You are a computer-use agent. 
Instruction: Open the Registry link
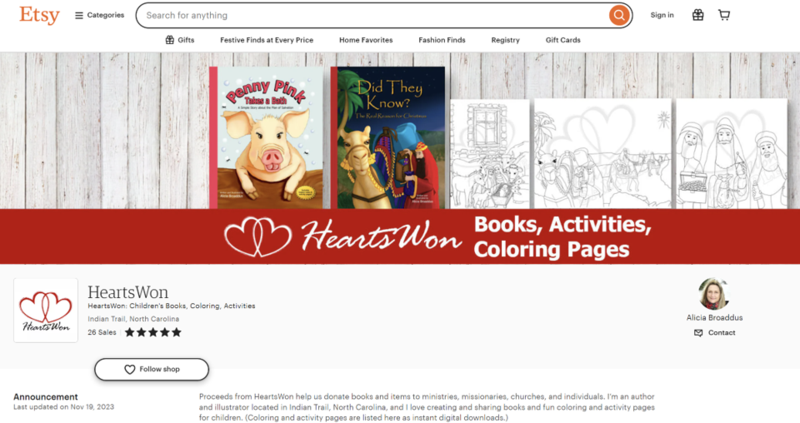click(x=505, y=40)
